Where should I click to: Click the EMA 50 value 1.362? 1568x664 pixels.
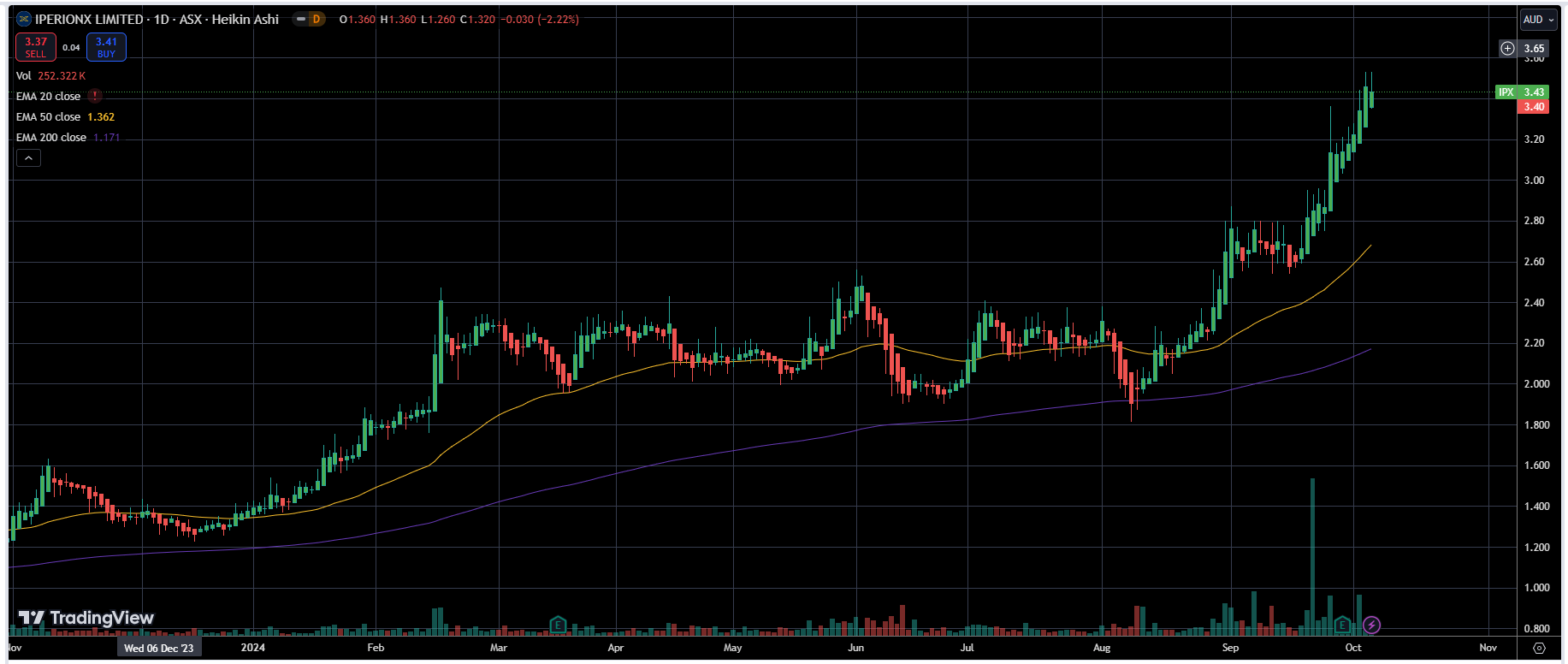pos(101,116)
